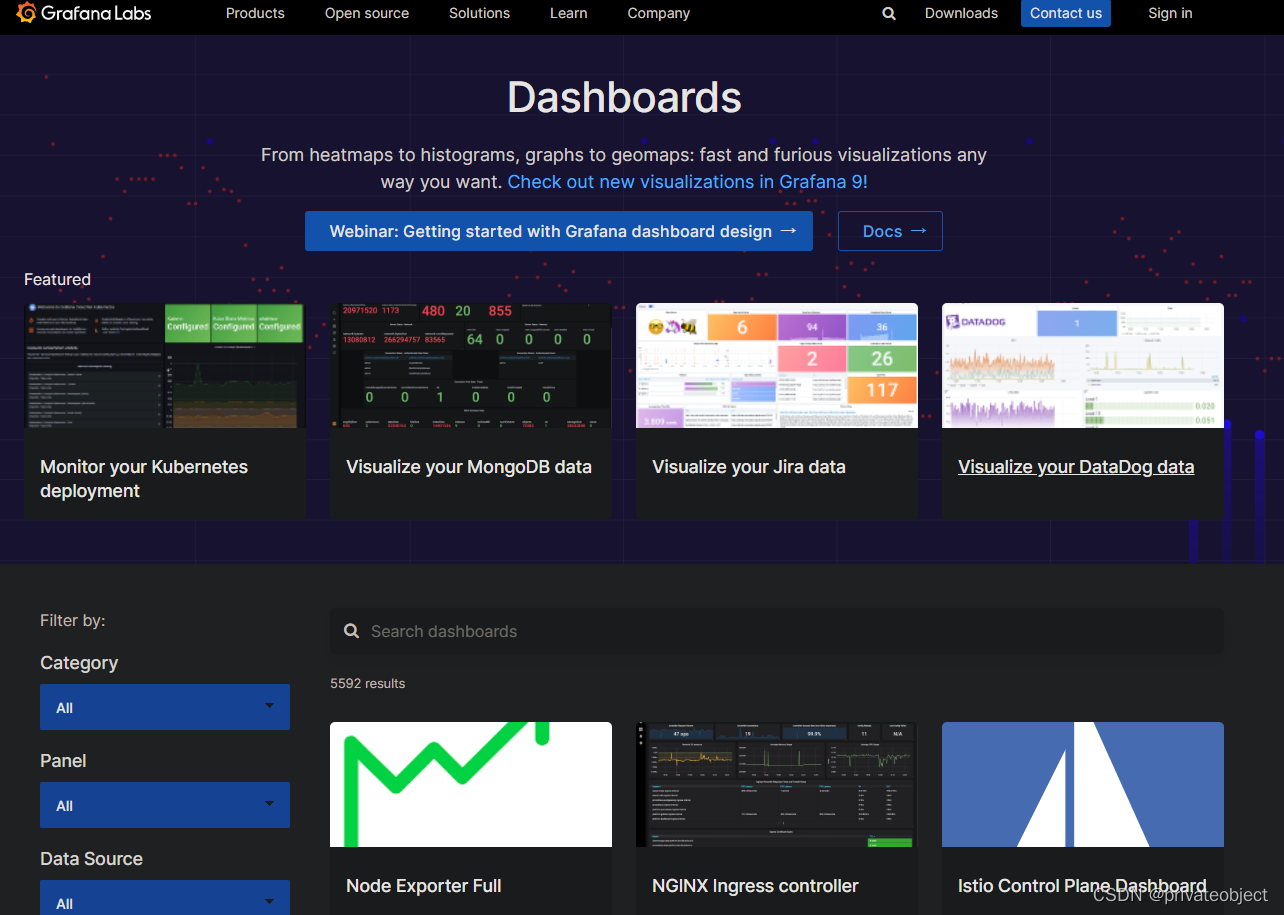Viewport: 1284px width, 915px height.
Task: Expand the Category filter dropdown
Action: coord(165,707)
